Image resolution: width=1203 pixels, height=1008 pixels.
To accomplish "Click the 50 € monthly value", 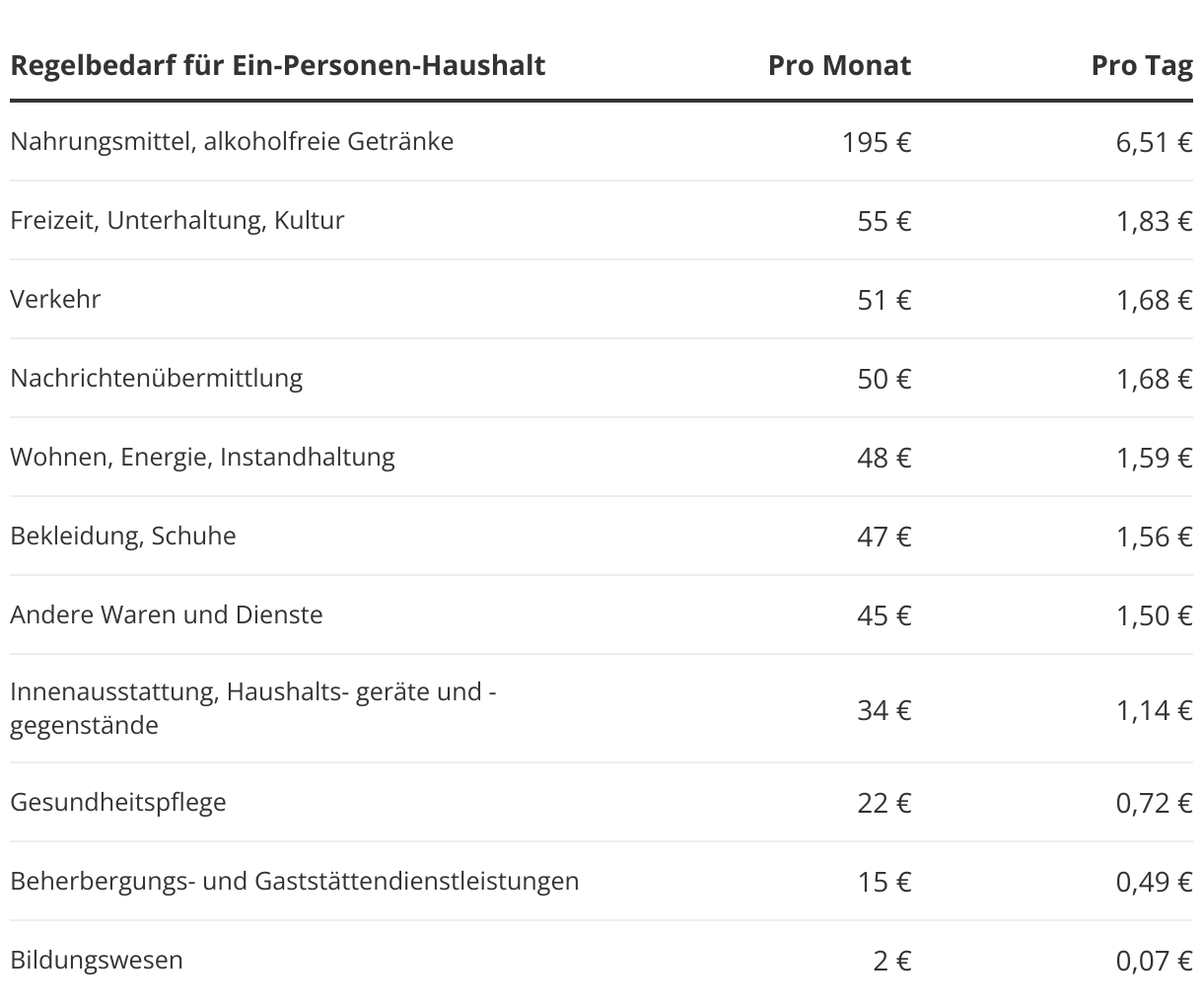I will (x=885, y=379).
